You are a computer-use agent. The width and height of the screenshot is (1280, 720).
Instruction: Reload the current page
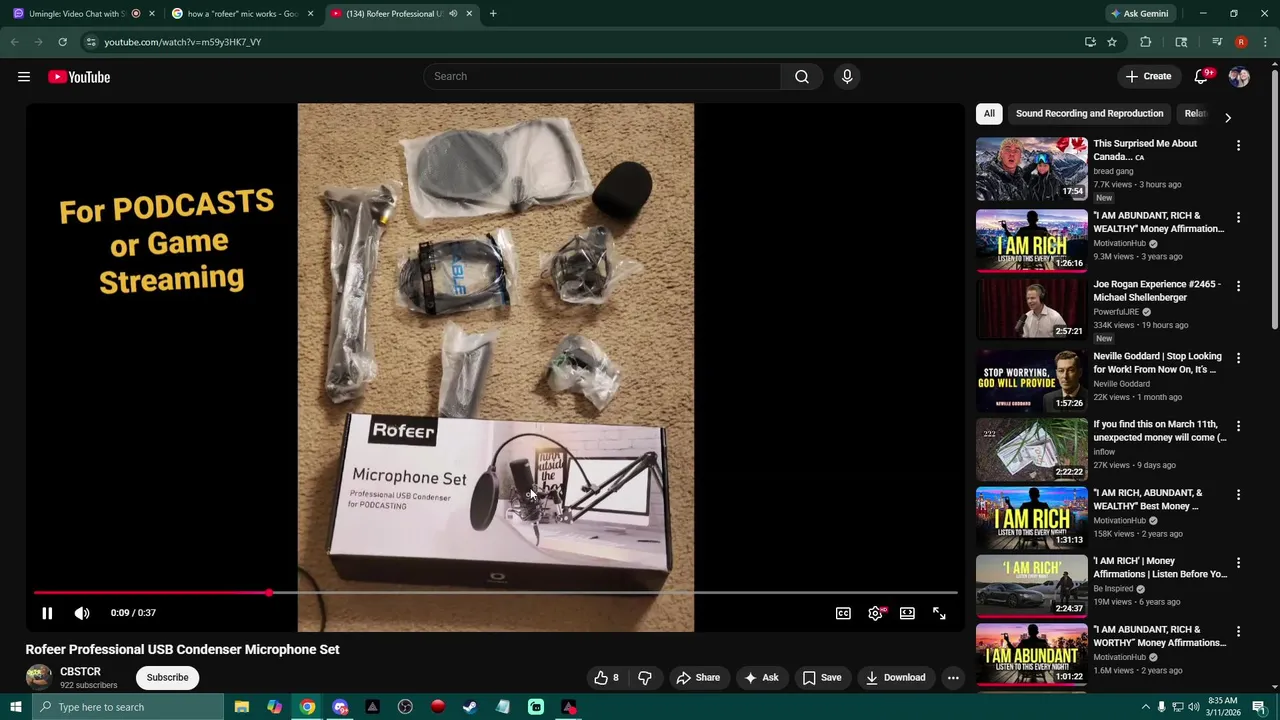click(62, 42)
